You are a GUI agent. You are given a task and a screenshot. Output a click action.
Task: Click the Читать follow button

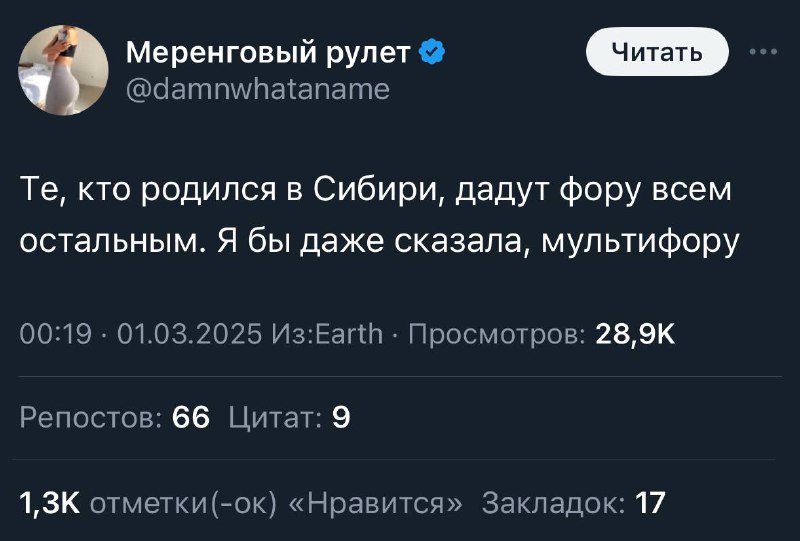coord(657,52)
